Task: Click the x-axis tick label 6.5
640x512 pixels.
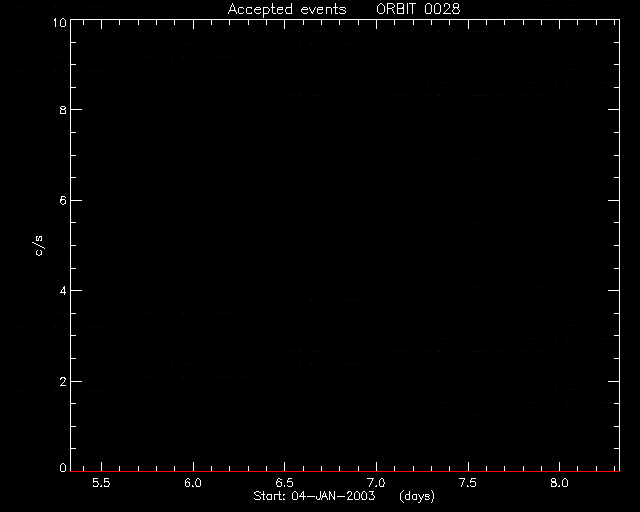Action: click(x=284, y=483)
